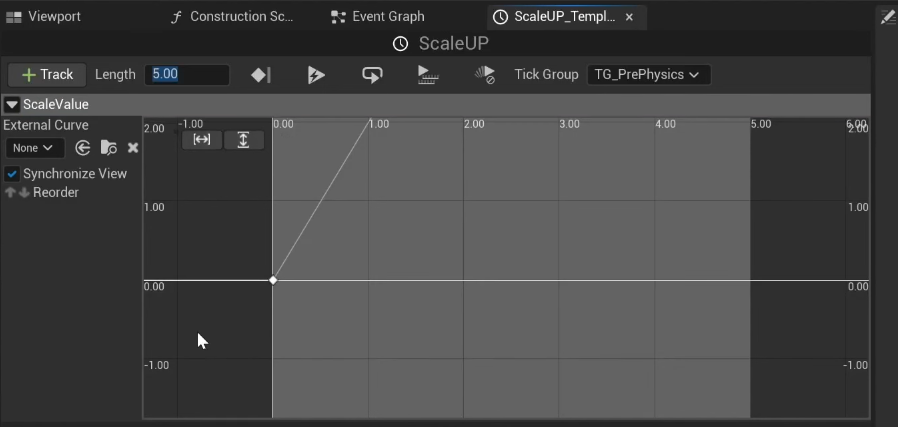Add a new track with Track button
Screen dimensions: 898x427
(x=47, y=75)
